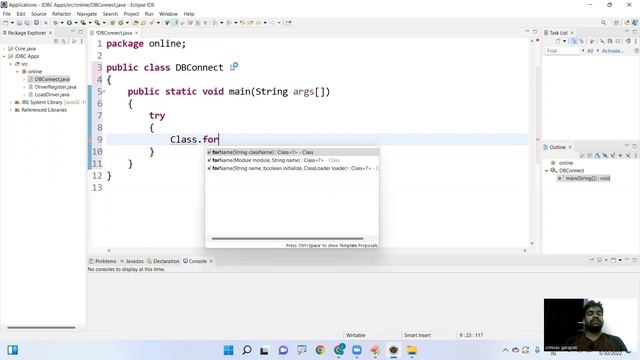Collapse the online package node
Viewport: 640px width, 360px height.
click(x=18, y=71)
